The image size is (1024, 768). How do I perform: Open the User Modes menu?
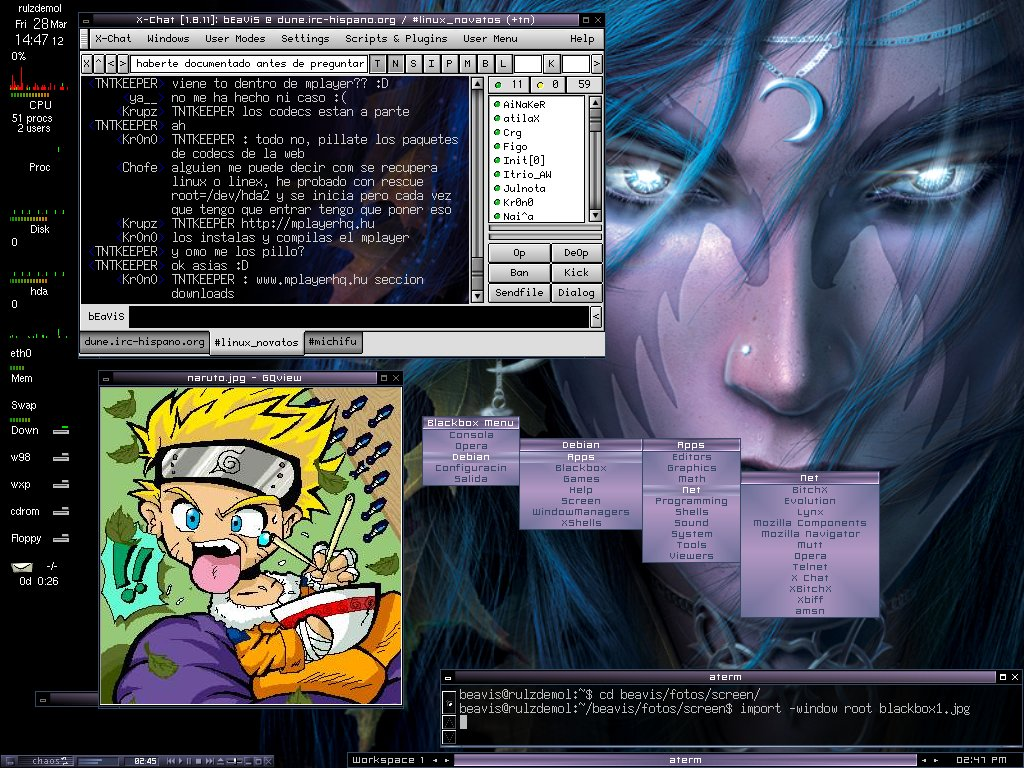[x=235, y=39]
